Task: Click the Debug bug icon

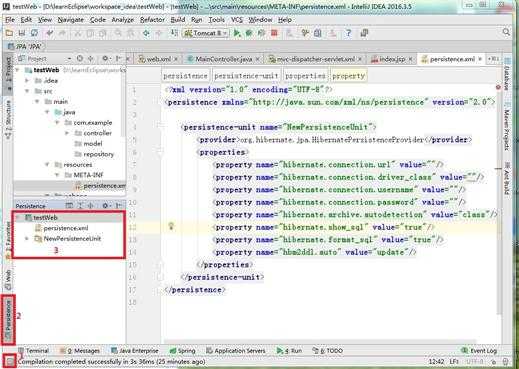Action: pyautogui.click(x=249, y=33)
